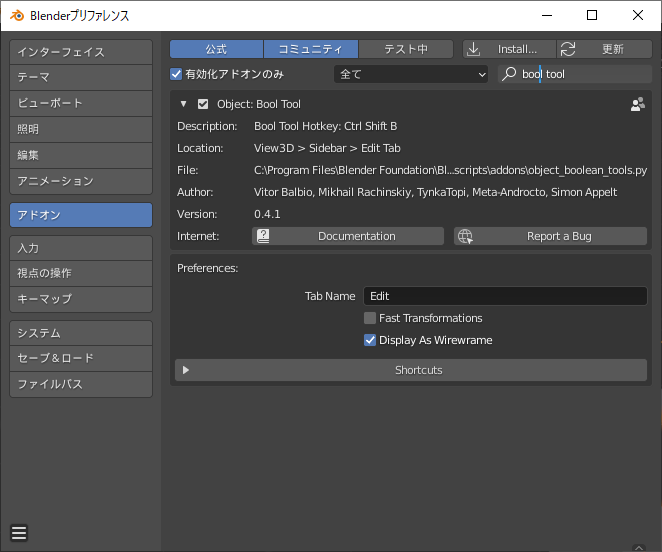Click the Install... button
This screenshot has width=662, height=552.
tap(509, 49)
